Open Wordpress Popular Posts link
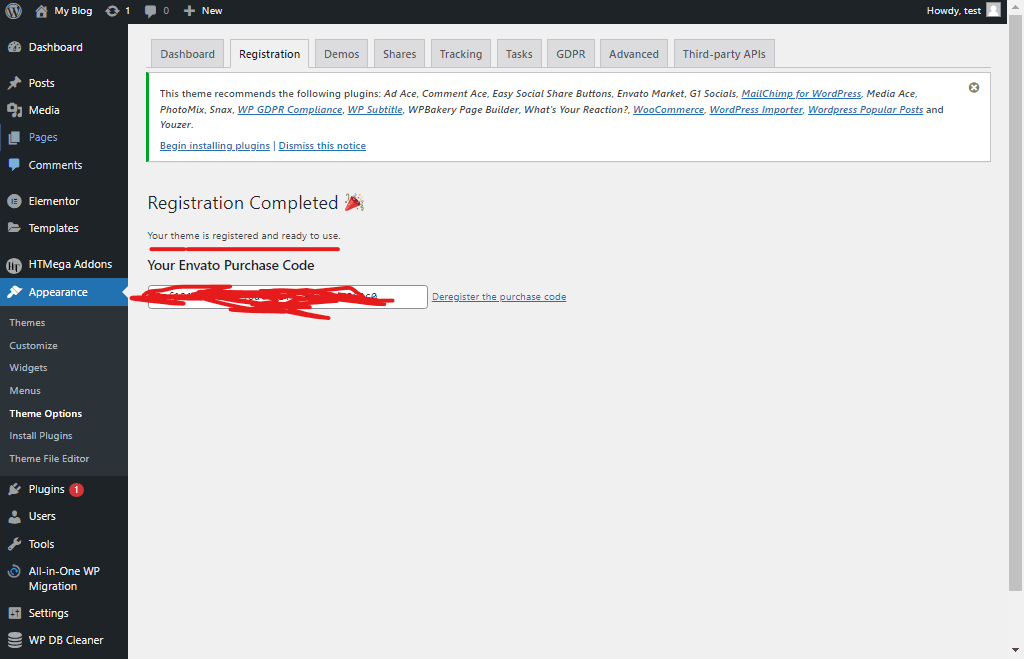The image size is (1024, 659). [865, 110]
